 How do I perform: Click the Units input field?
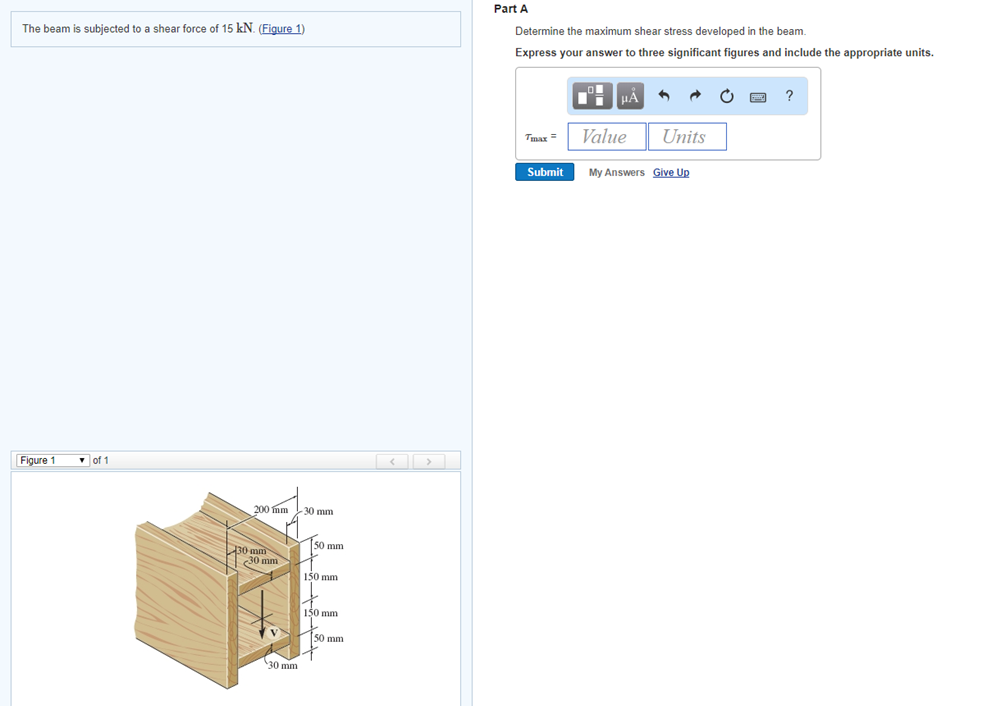click(x=687, y=137)
